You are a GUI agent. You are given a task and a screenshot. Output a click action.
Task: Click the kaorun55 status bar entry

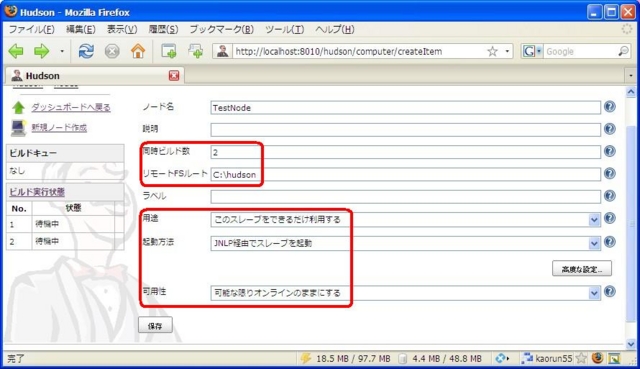point(547,358)
